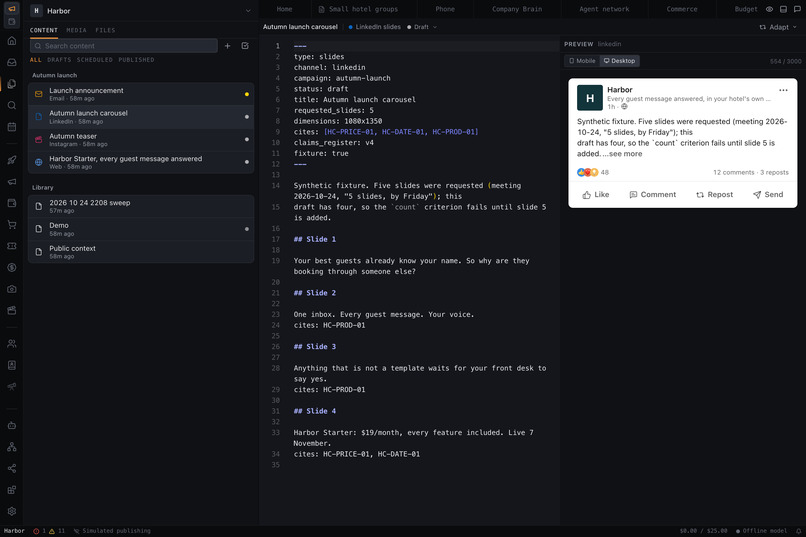Open the home icon in the left sidebar
The image size is (806, 537).
point(12,41)
